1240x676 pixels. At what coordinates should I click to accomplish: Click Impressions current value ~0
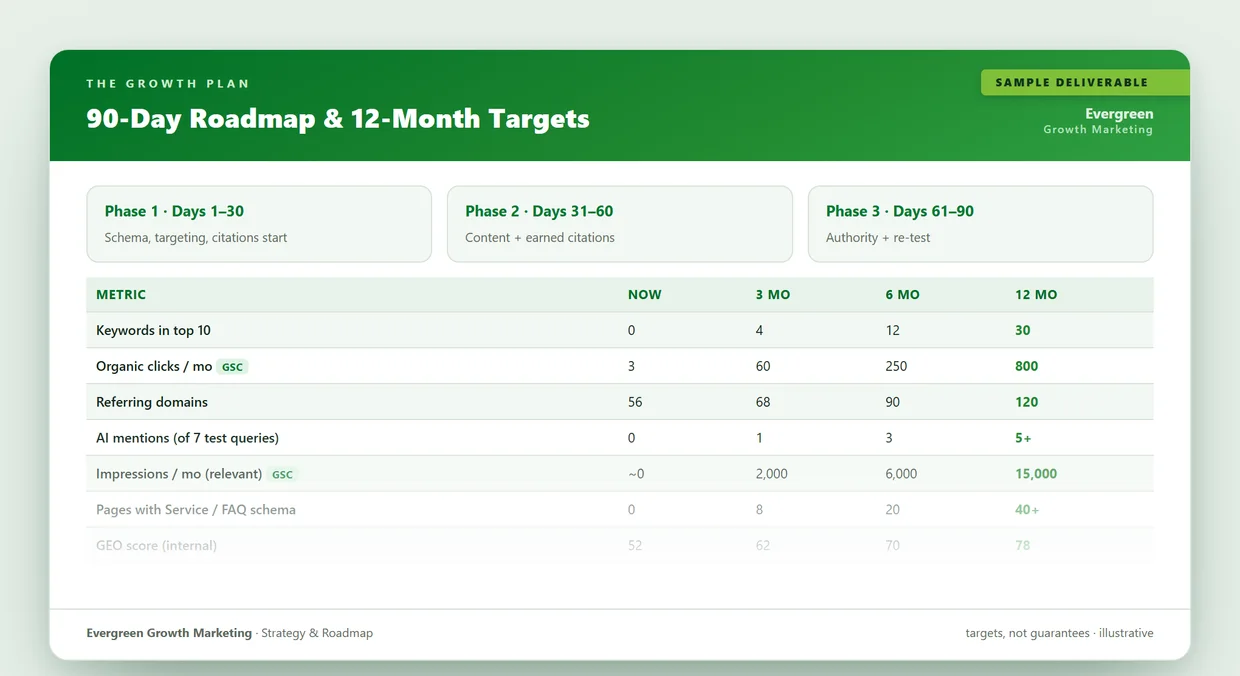636,475
